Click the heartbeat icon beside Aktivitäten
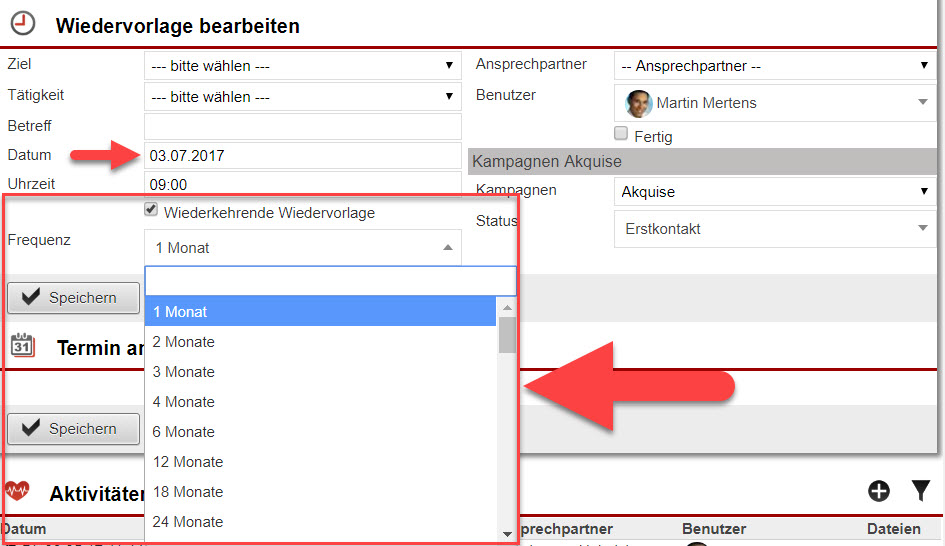The height and width of the screenshot is (546, 945). pyautogui.click(x=17, y=490)
